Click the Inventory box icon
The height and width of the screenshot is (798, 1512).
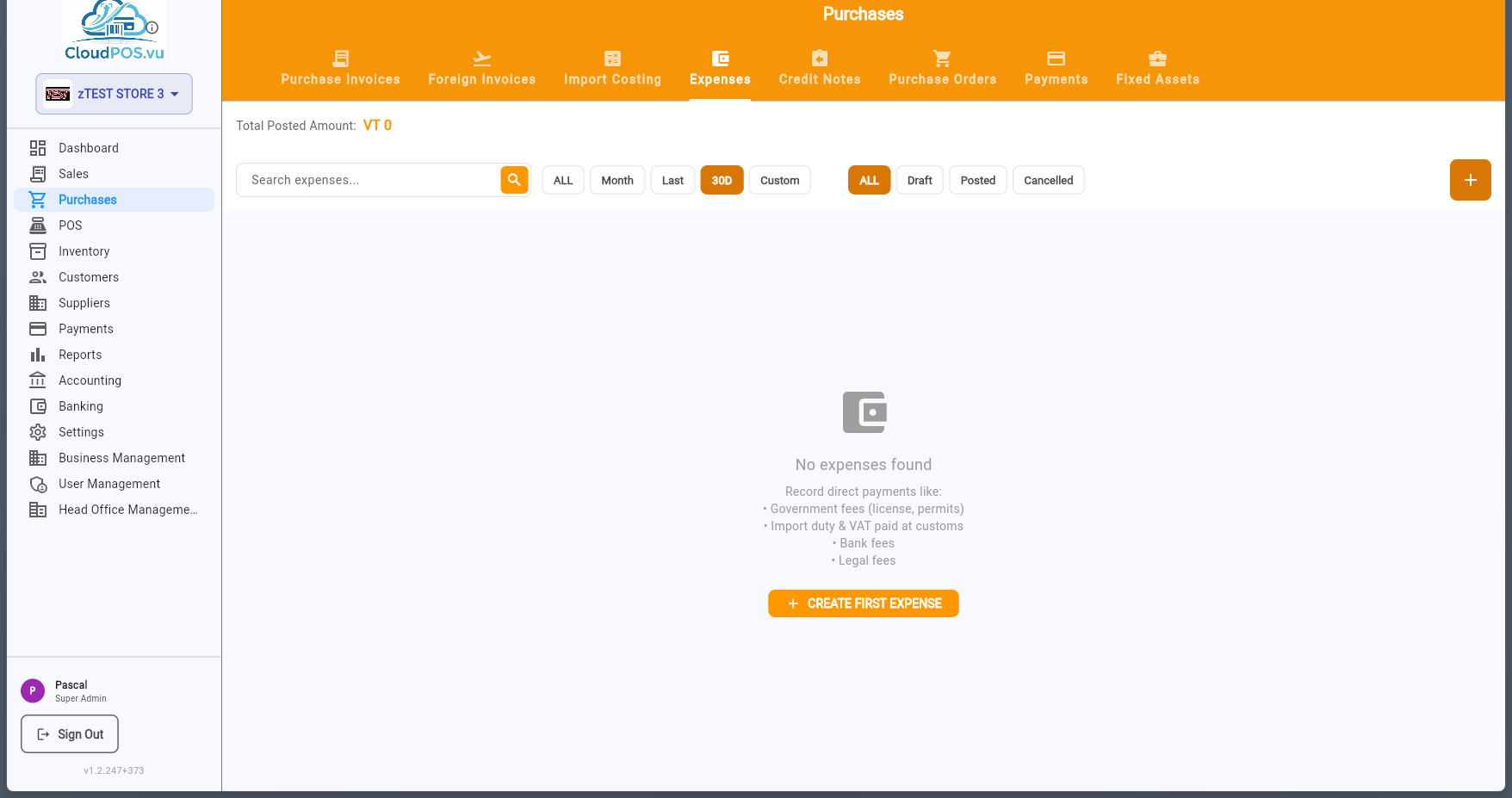(x=38, y=251)
